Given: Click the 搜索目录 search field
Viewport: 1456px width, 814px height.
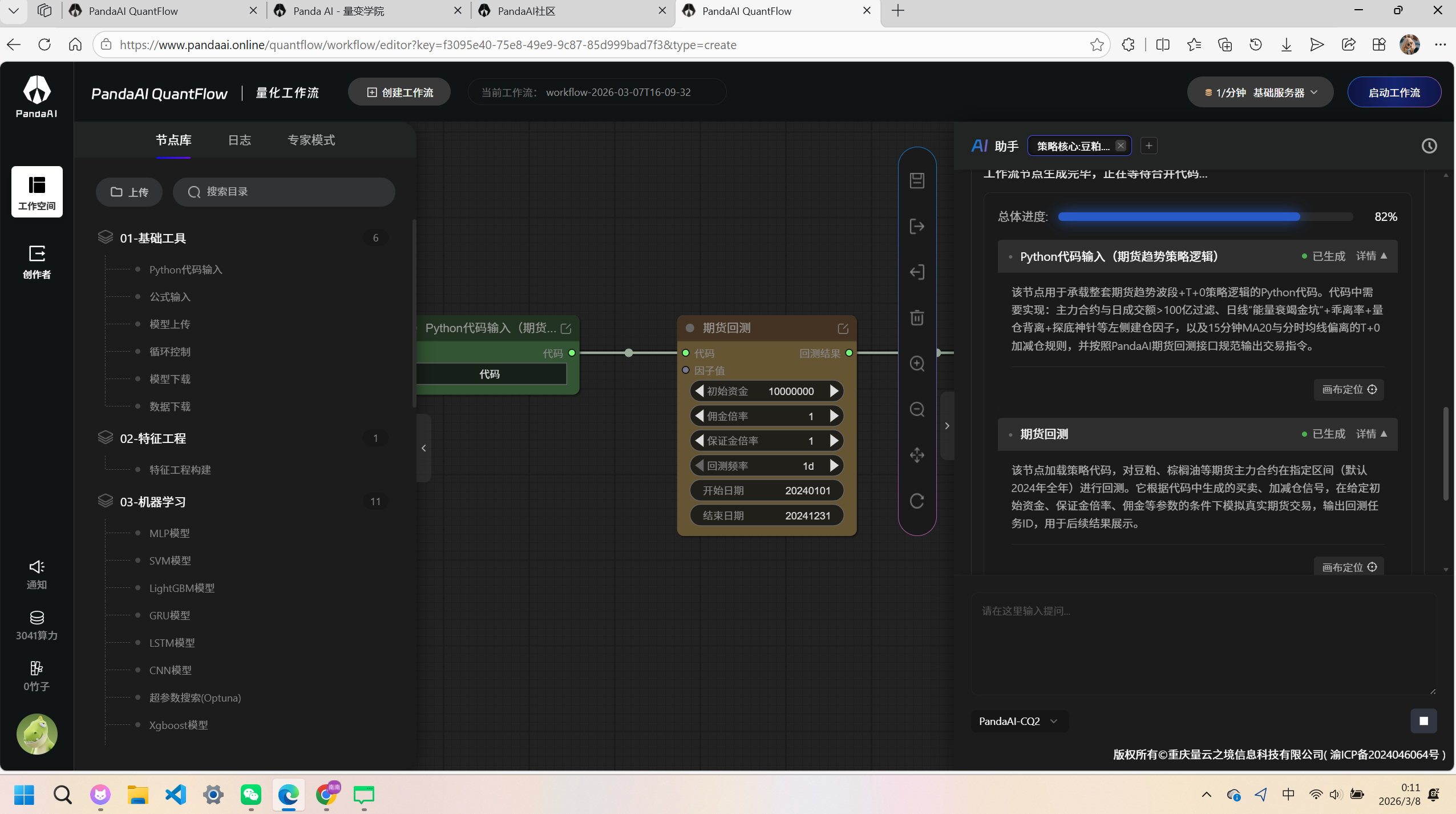Looking at the screenshot, I should (284, 192).
